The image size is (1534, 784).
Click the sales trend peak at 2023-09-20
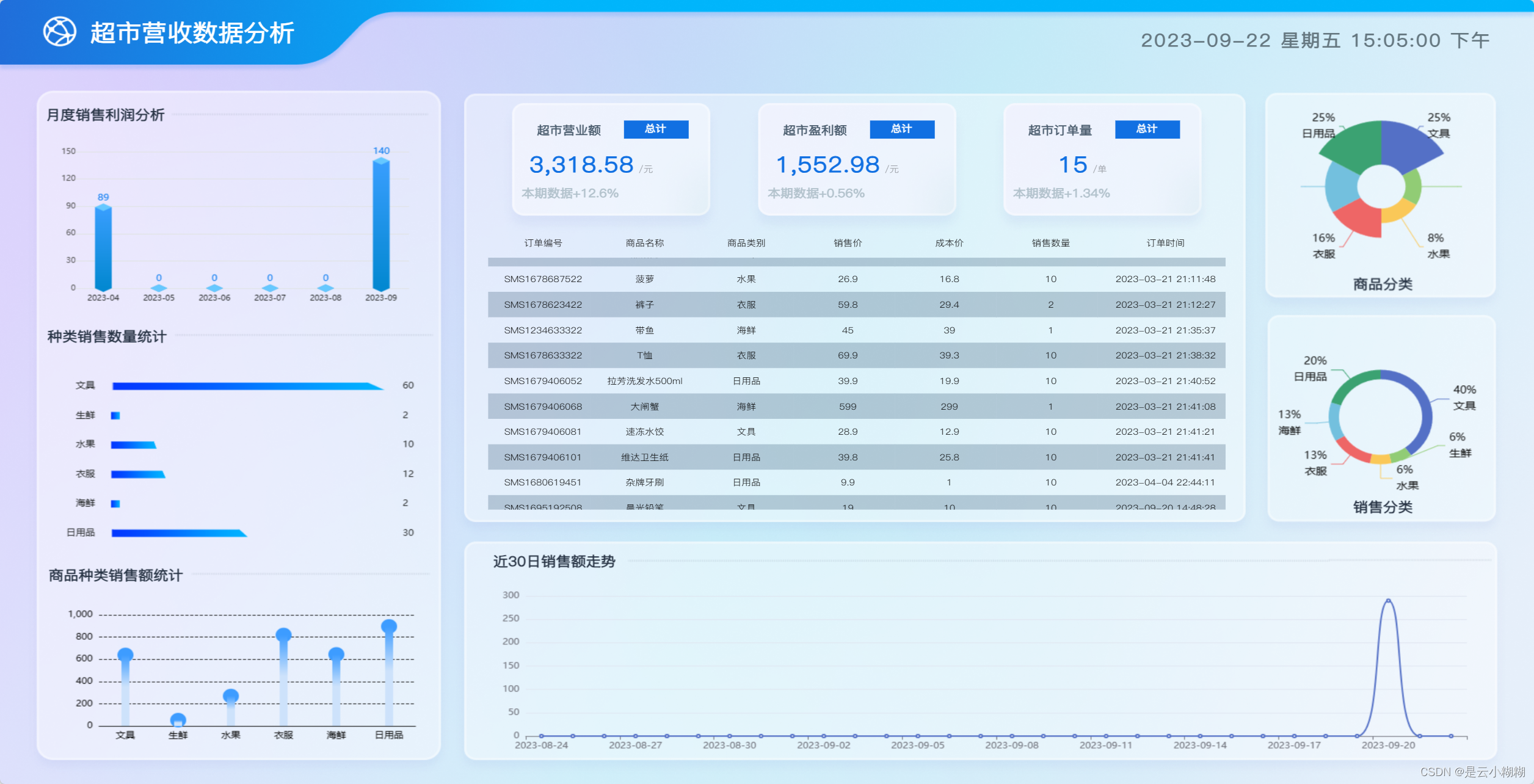1388,601
